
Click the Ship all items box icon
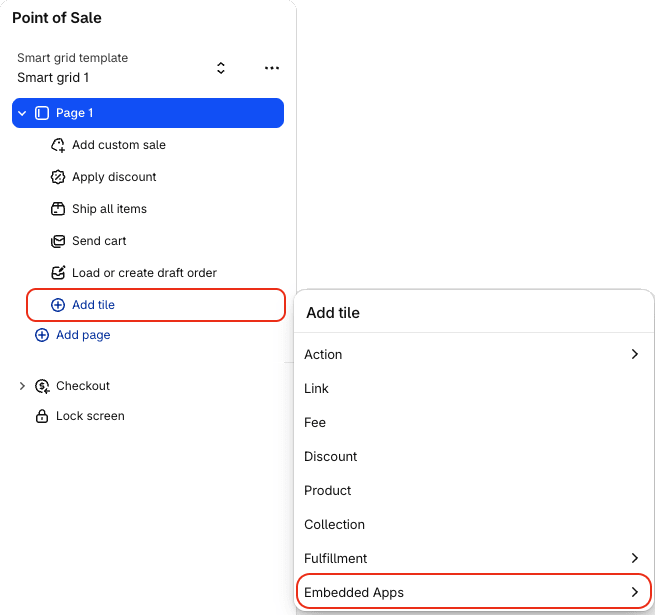[58, 209]
